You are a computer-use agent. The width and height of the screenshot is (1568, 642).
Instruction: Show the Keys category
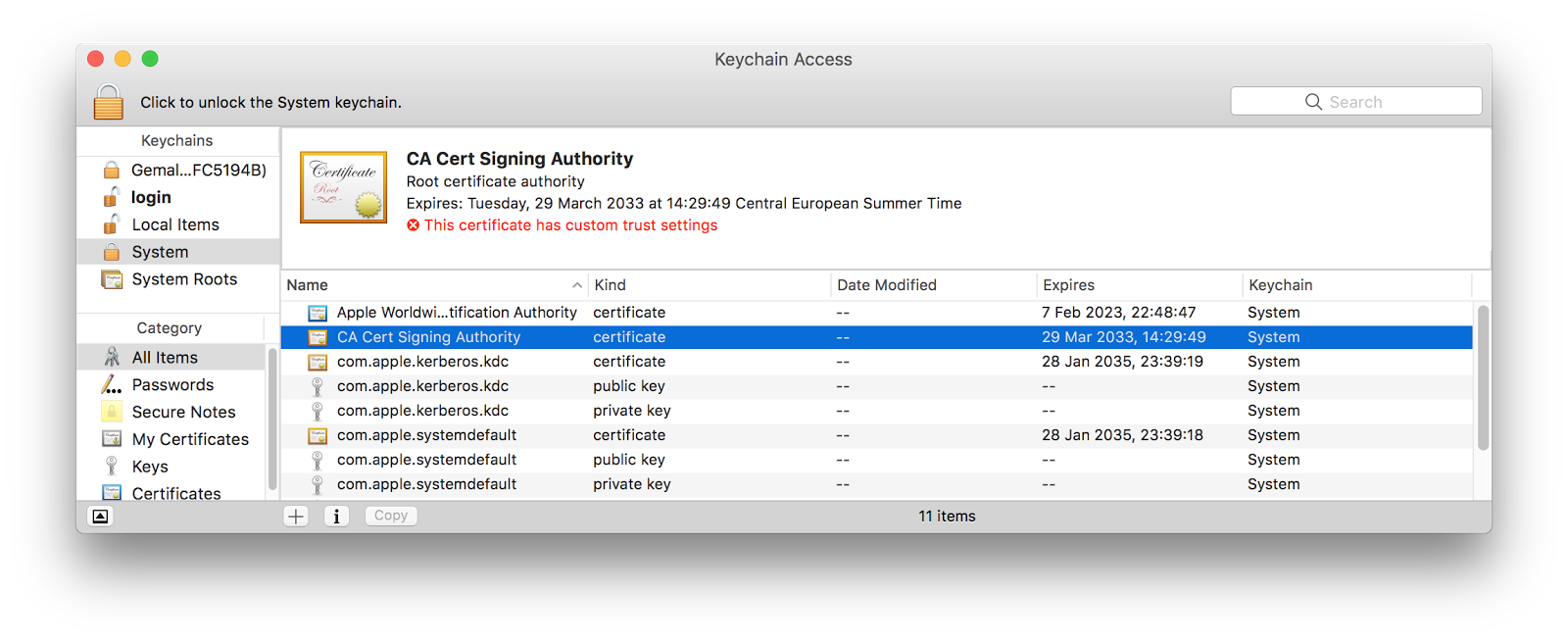150,467
